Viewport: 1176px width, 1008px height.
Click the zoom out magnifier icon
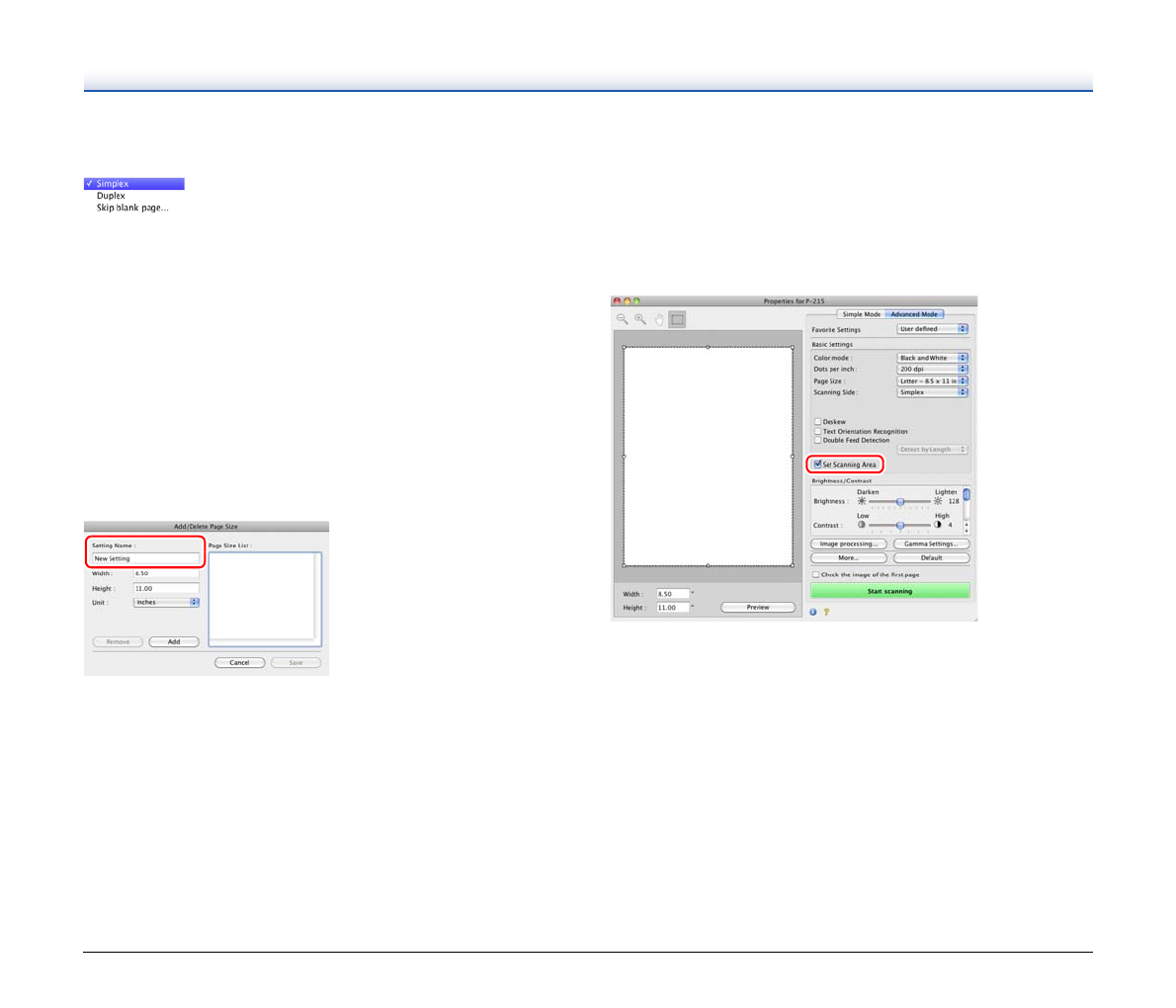coord(623,319)
